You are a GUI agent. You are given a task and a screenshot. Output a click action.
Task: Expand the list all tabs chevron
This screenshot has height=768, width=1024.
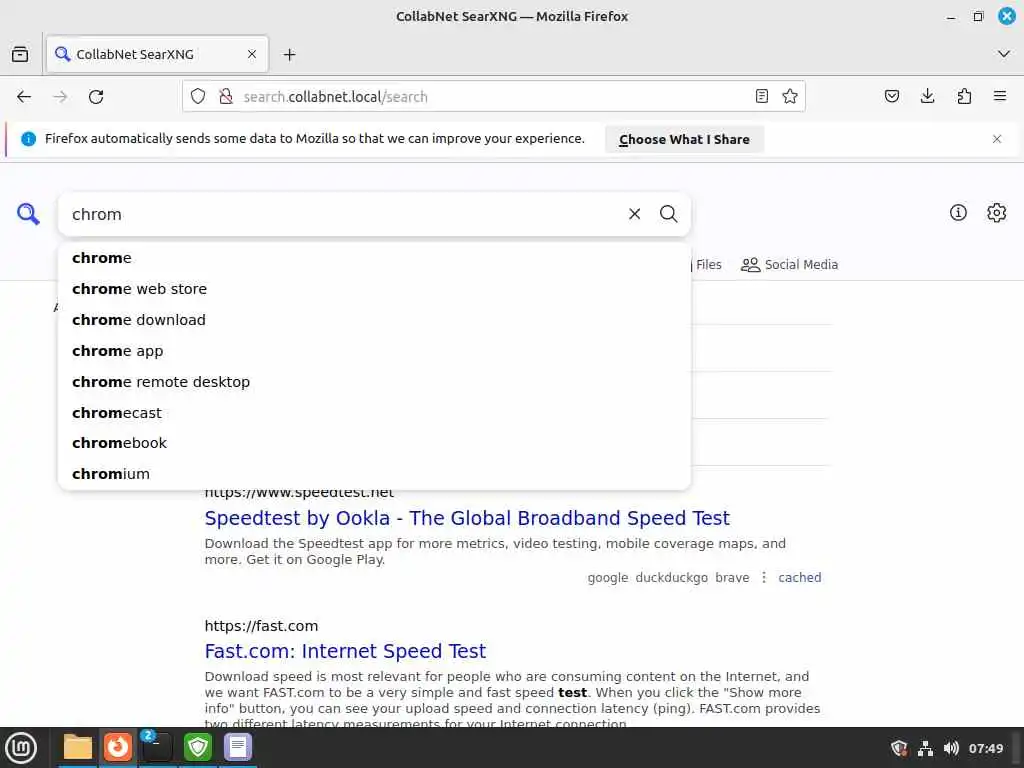click(1004, 54)
